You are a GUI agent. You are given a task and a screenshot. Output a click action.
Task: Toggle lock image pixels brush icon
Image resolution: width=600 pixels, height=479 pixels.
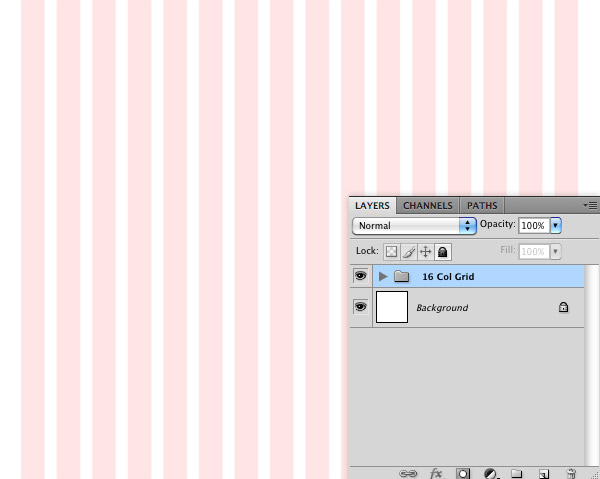[408, 252]
